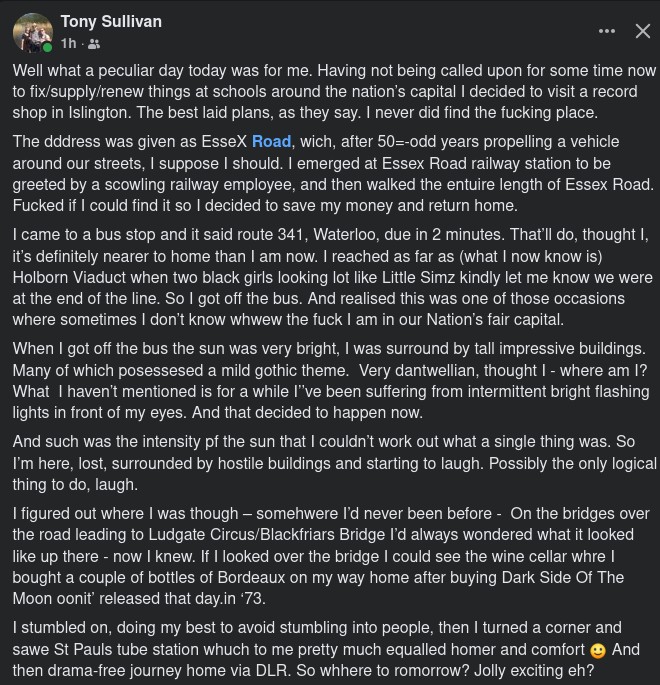Click the paragraph mentioning Essex Road railway station
The image size is (660, 685).
tap(333, 173)
